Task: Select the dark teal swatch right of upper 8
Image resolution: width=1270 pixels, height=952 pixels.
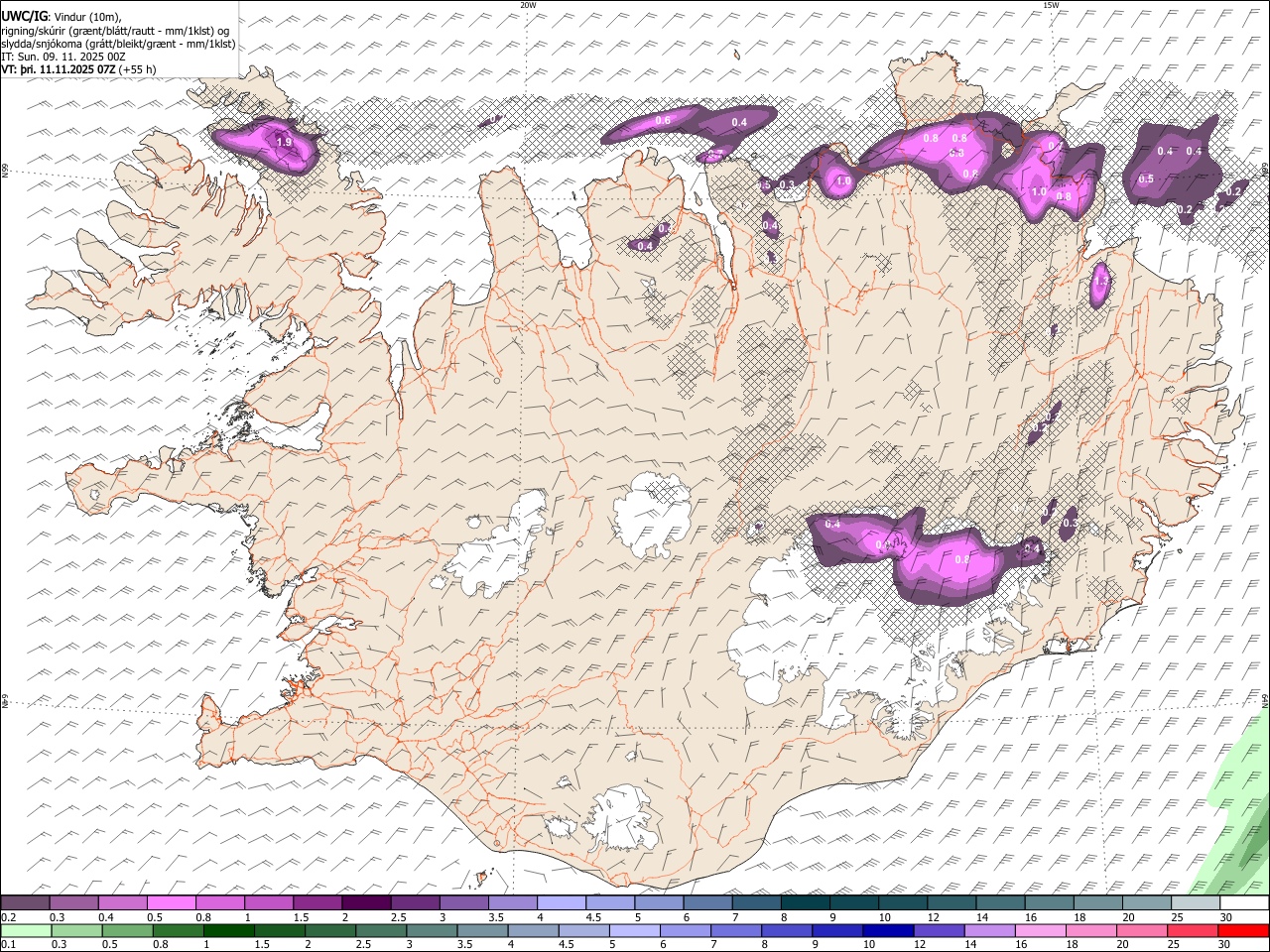Action: click(x=805, y=902)
